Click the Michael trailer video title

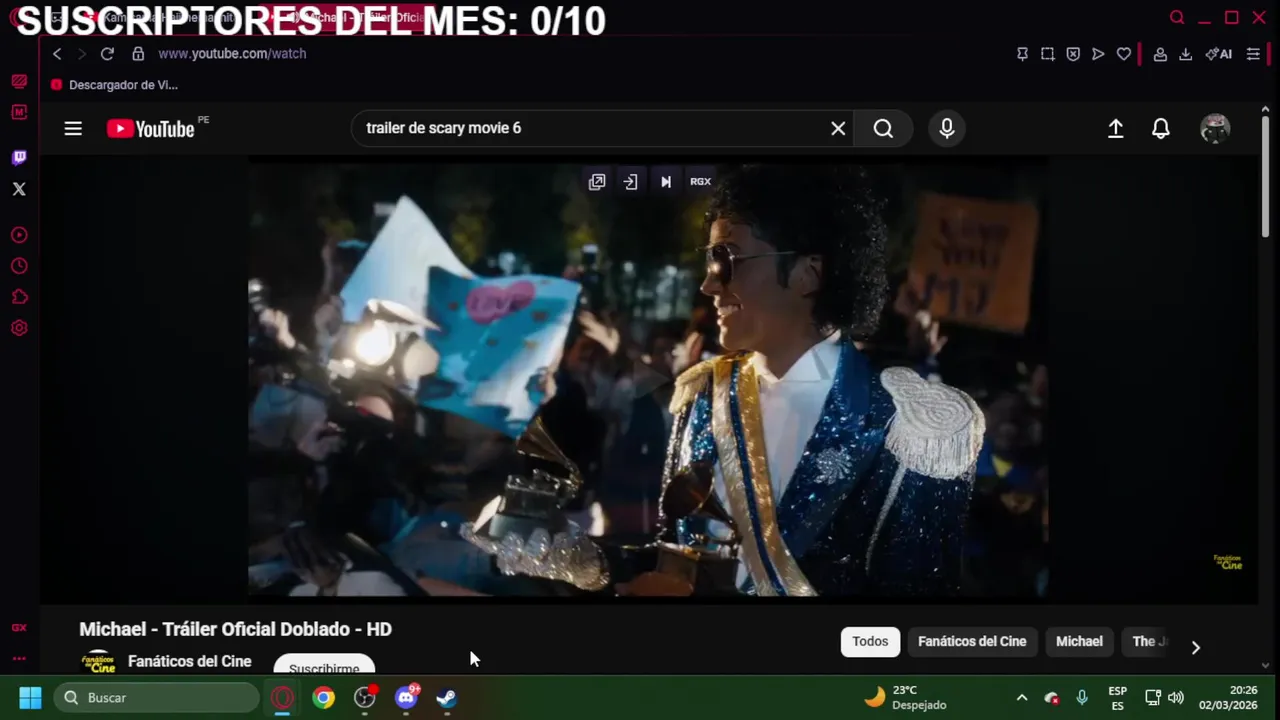click(235, 629)
